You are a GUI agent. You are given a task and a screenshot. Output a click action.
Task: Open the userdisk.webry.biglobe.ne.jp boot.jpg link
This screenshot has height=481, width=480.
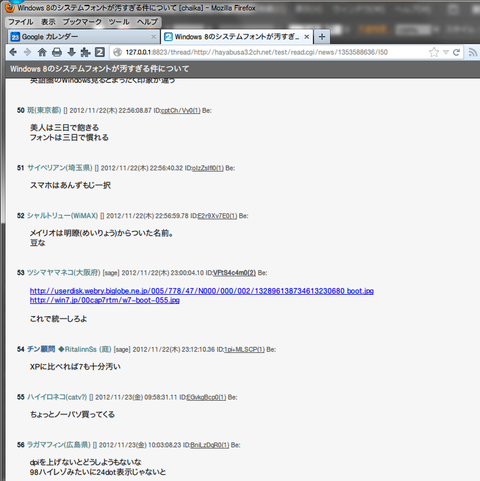coord(202,291)
